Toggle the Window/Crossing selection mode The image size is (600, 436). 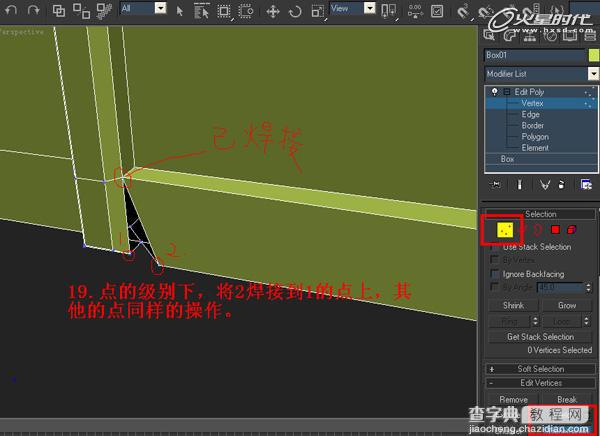point(246,11)
